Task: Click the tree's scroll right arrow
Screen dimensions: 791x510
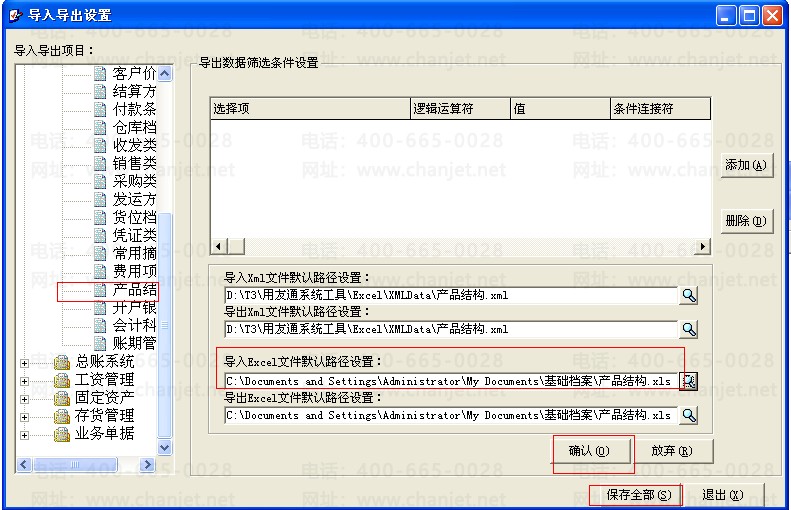Action: [147, 465]
